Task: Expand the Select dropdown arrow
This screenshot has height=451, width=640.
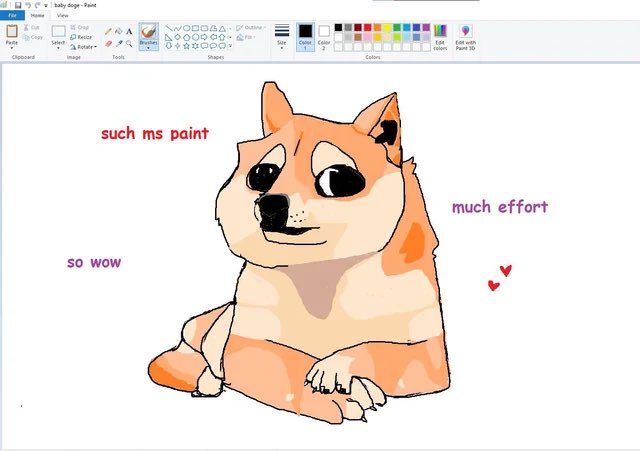Action: (58, 48)
